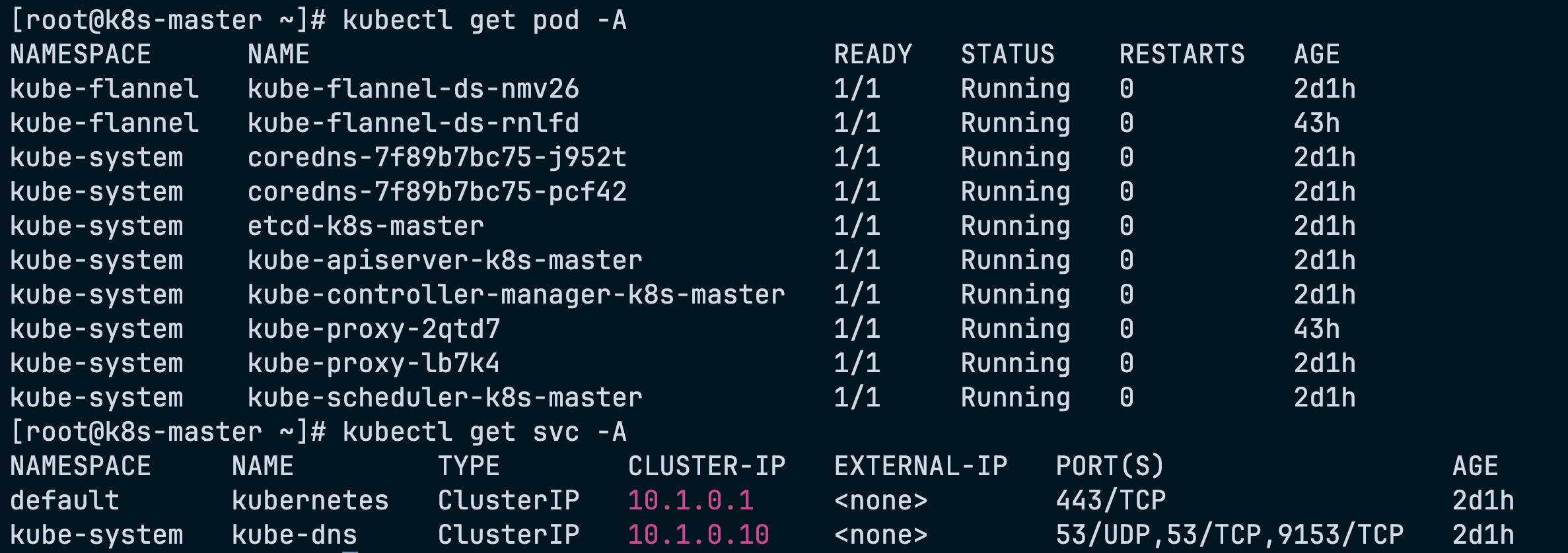Click the pink cluster IP 10.1.0.10
The image size is (1568, 553).
(x=699, y=535)
